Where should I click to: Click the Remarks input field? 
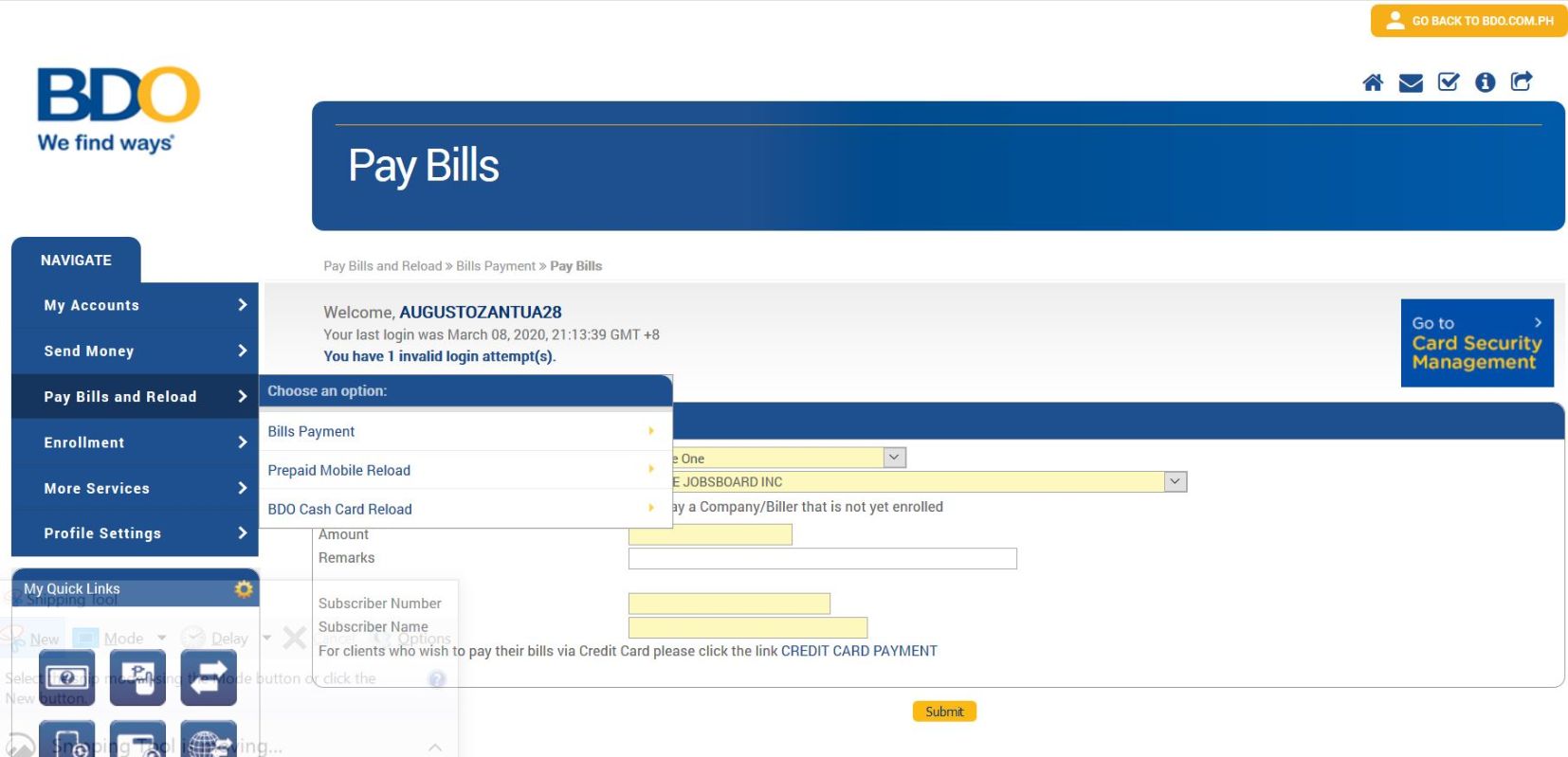(823, 558)
